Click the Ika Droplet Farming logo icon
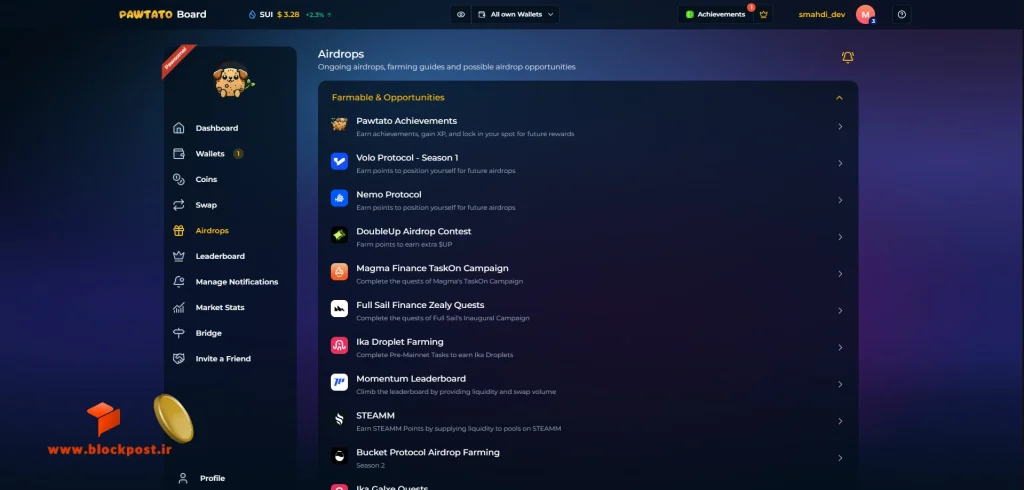Screen dimensions: 1024x490 click(x=339, y=346)
